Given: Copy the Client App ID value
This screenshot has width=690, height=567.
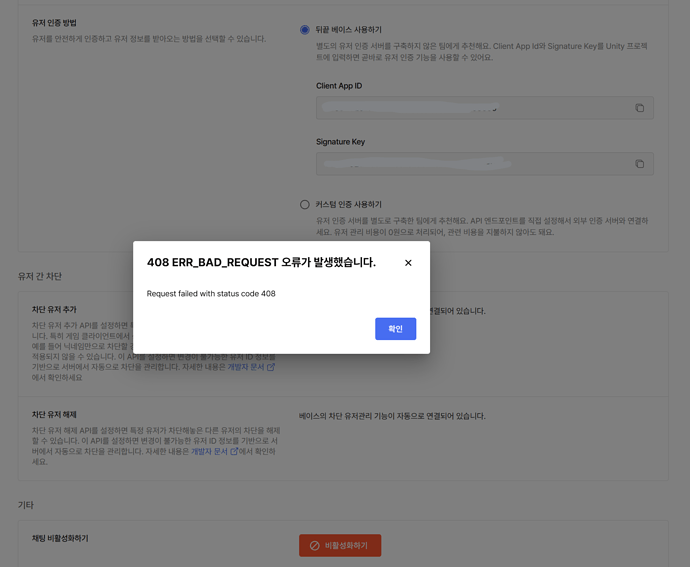Looking at the screenshot, I should pyautogui.click(x=640, y=108).
